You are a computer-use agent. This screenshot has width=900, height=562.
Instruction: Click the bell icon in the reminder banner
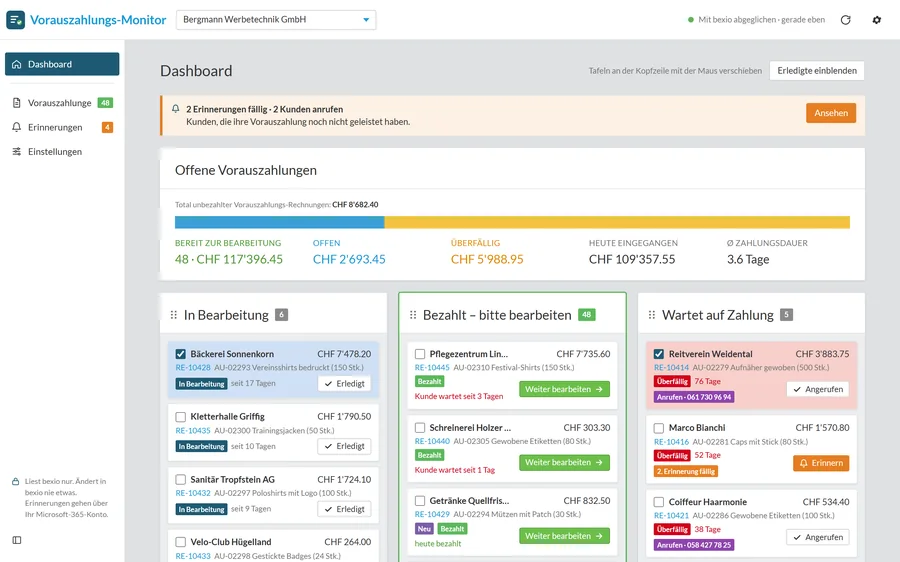click(x=176, y=108)
